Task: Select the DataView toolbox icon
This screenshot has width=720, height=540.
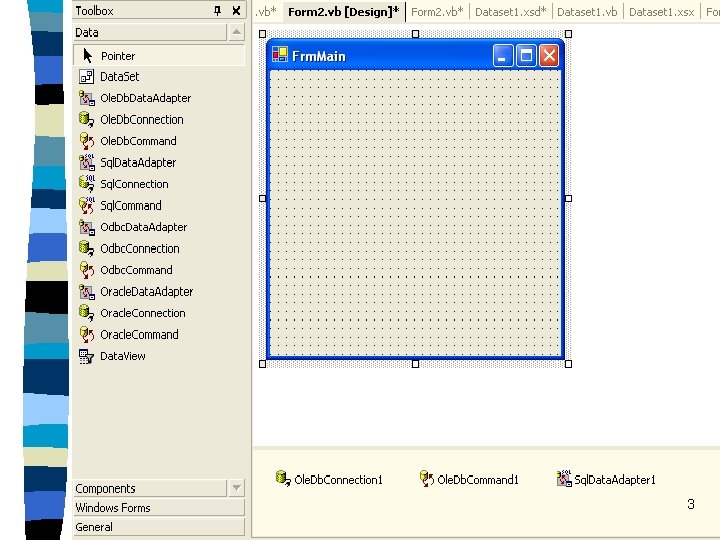Action: pyautogui.click(x=86, y=356)
